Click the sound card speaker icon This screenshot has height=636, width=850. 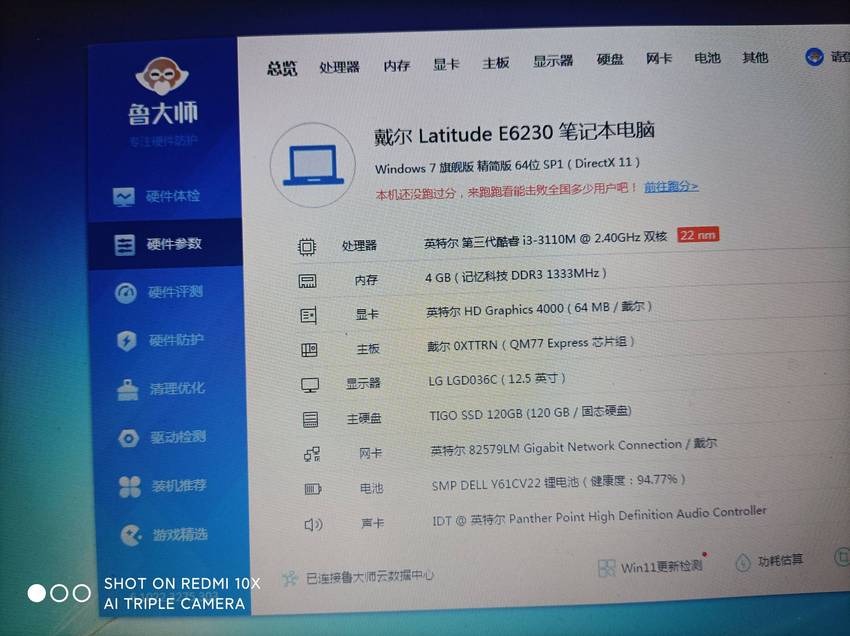pyautogui.click(x=313, y=524)
